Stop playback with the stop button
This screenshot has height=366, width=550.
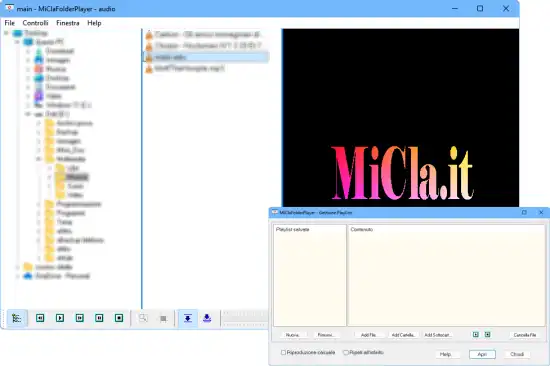119,318
